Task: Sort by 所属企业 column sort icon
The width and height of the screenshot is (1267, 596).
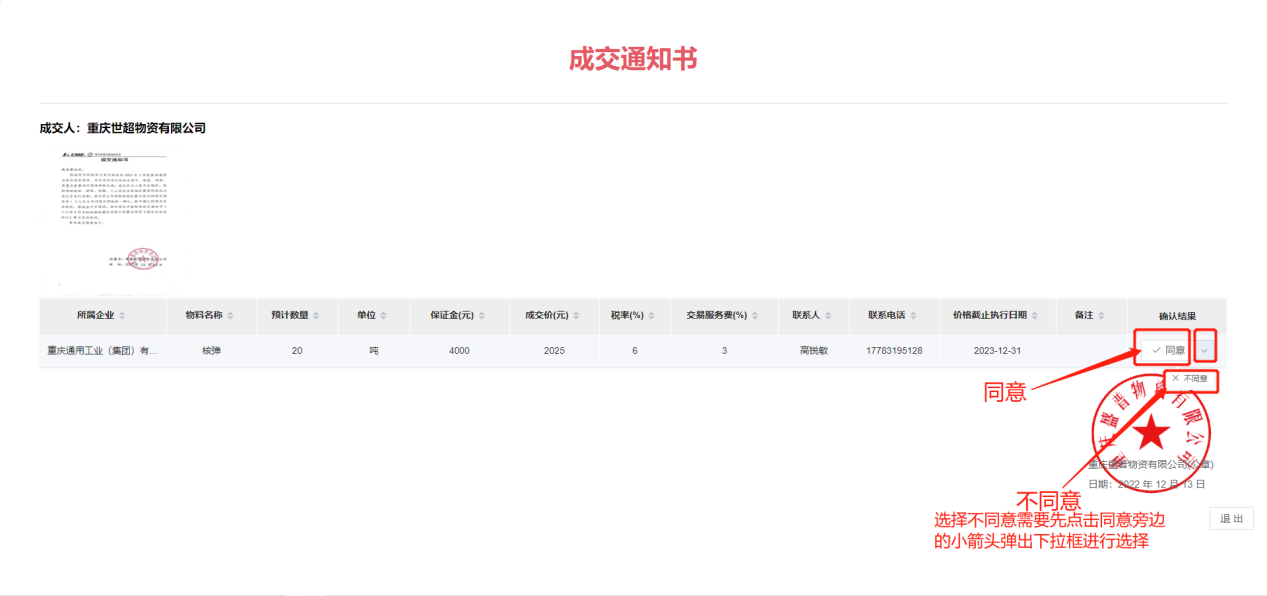Action: [x=122, y=316]
